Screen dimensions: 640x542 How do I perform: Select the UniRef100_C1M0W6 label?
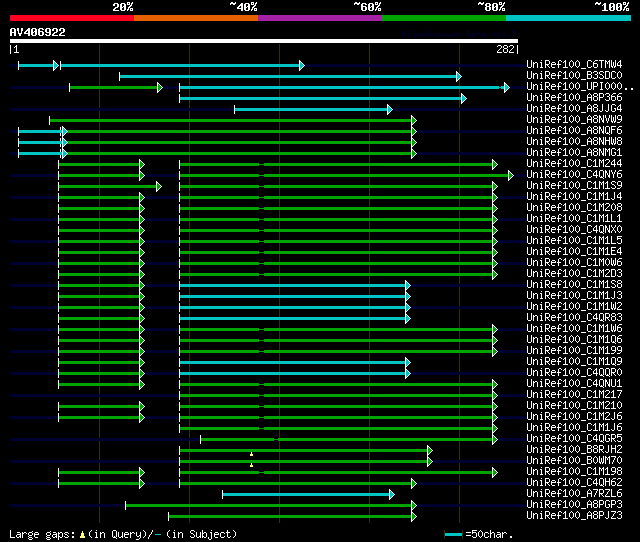(574, 263)
